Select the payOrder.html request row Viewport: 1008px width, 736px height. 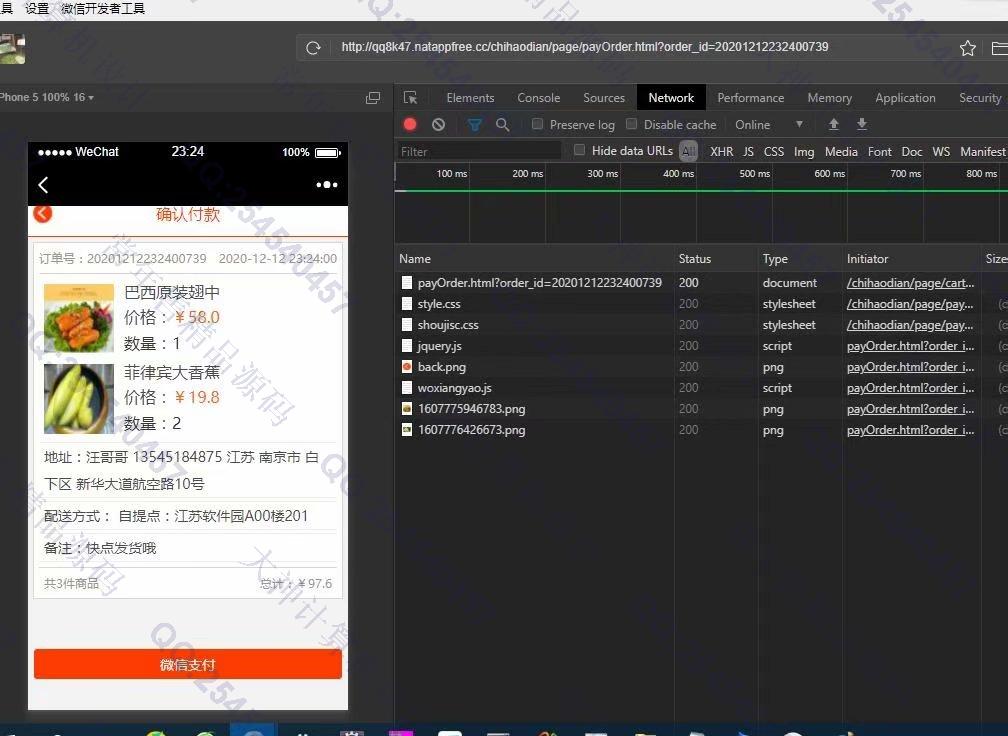(701, 283)
